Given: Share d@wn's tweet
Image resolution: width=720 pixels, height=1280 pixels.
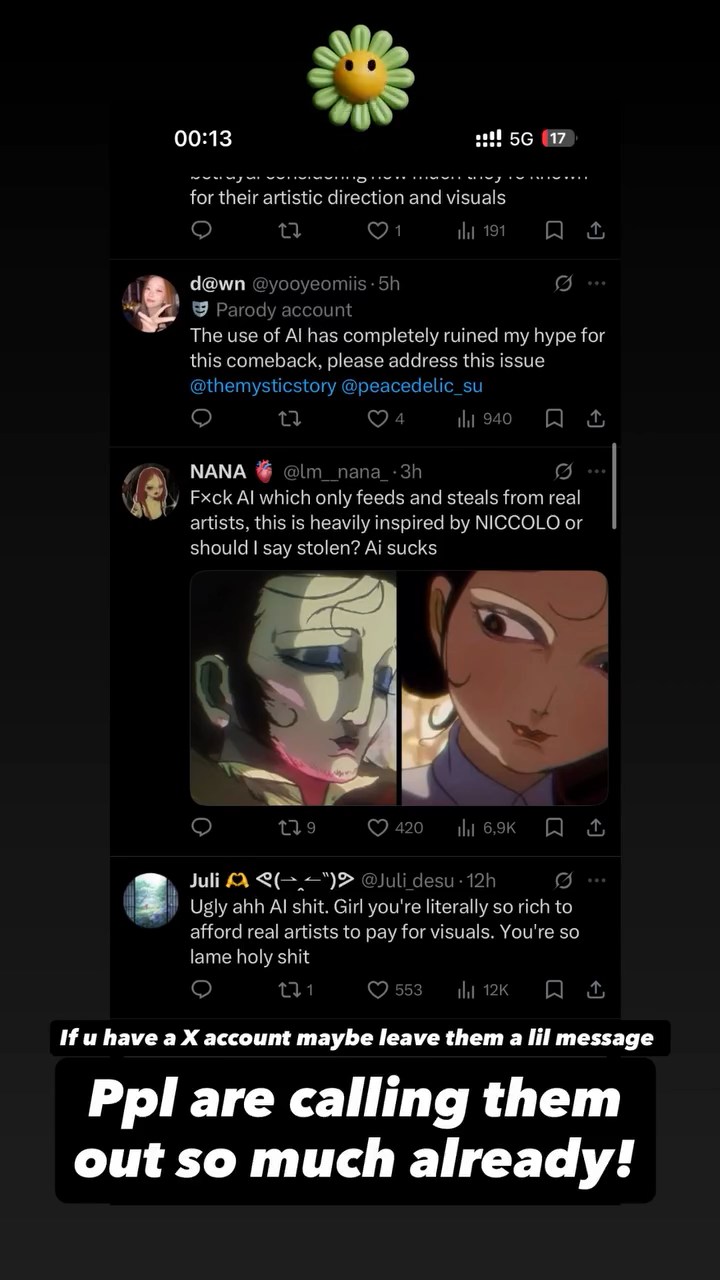Looking at the screenshot, I should coord(595,419).
